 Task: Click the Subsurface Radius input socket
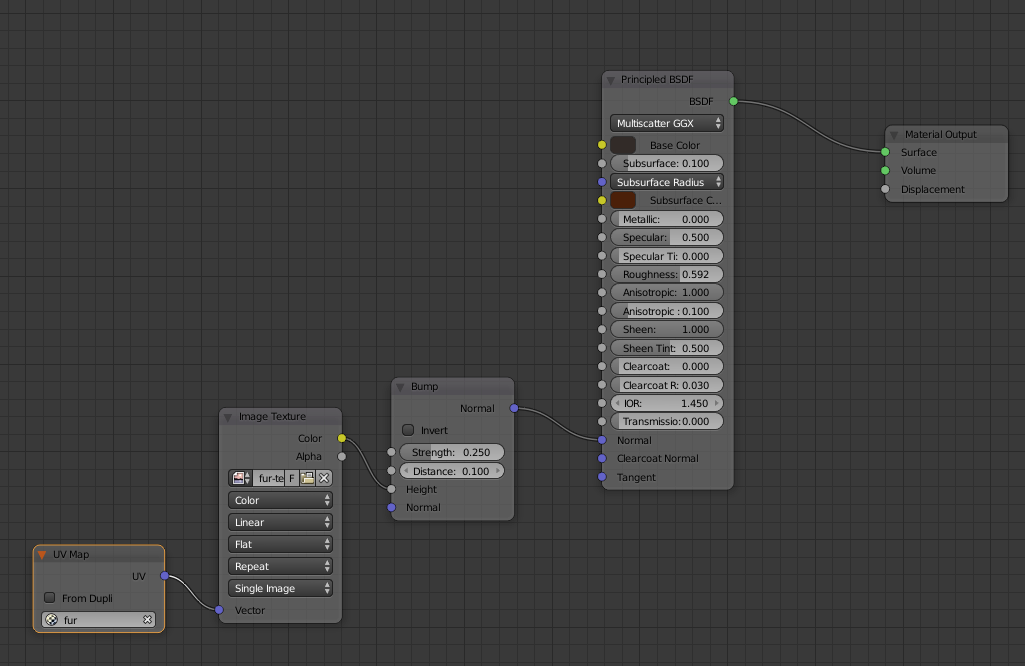coord(602,182)
